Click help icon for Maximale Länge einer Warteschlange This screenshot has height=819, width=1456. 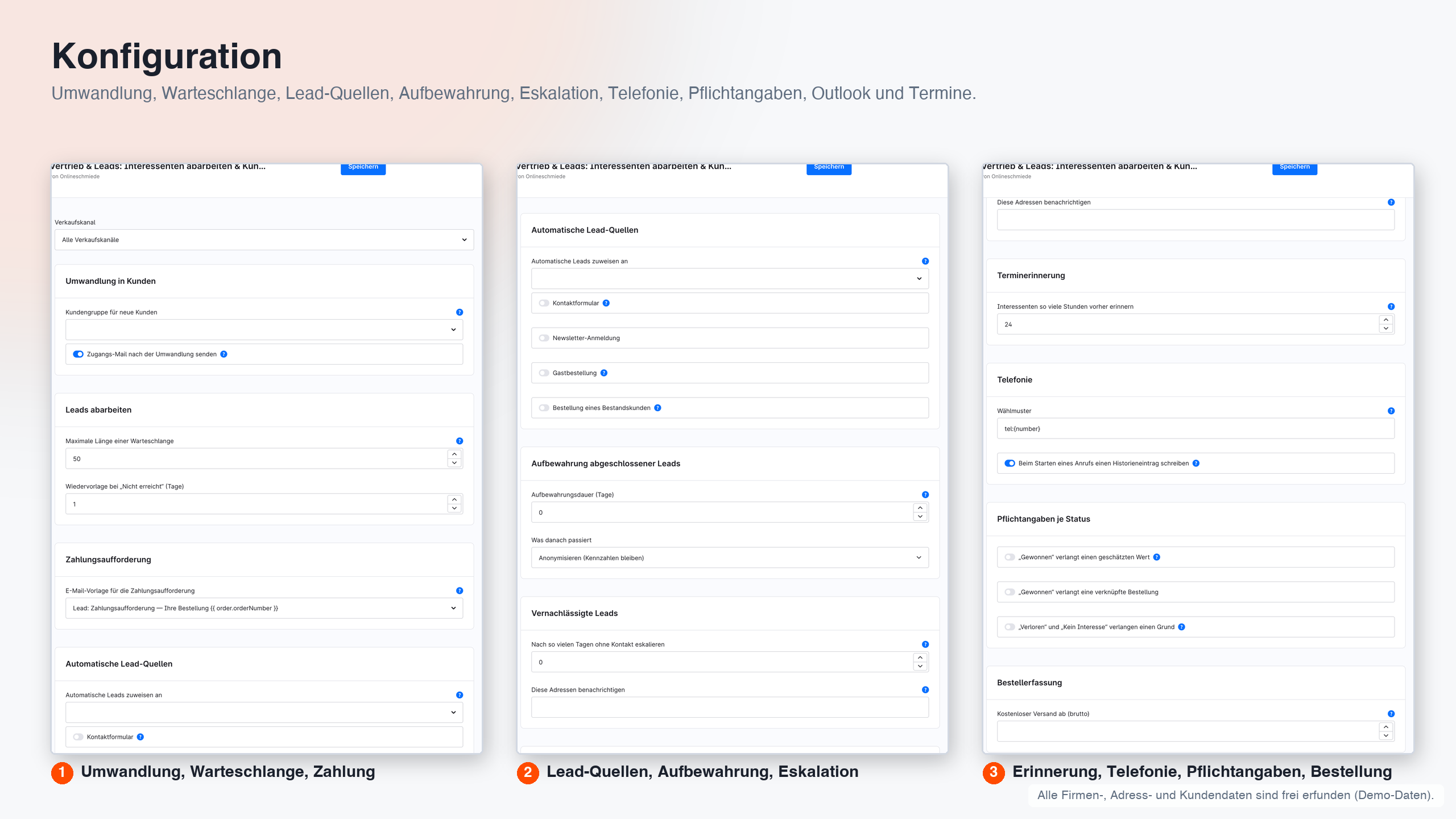click(x=460, y=441)
